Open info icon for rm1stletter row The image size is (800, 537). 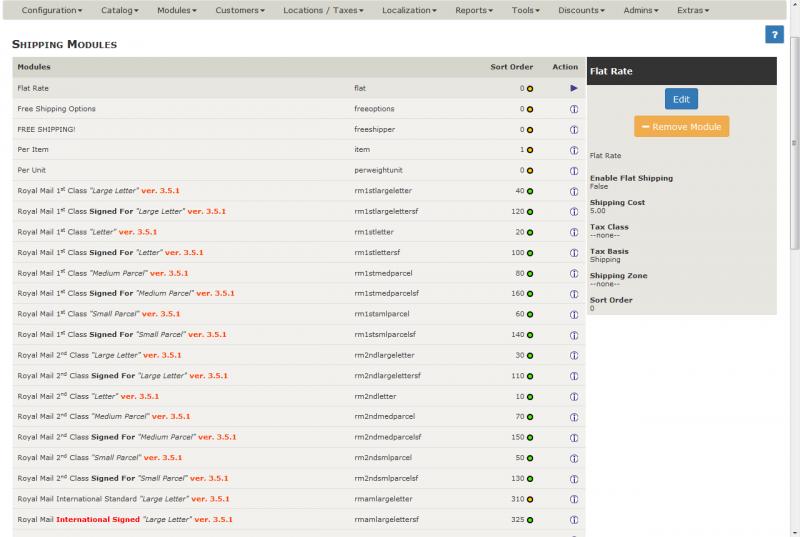pyautogui.click(x=574, y=233)
